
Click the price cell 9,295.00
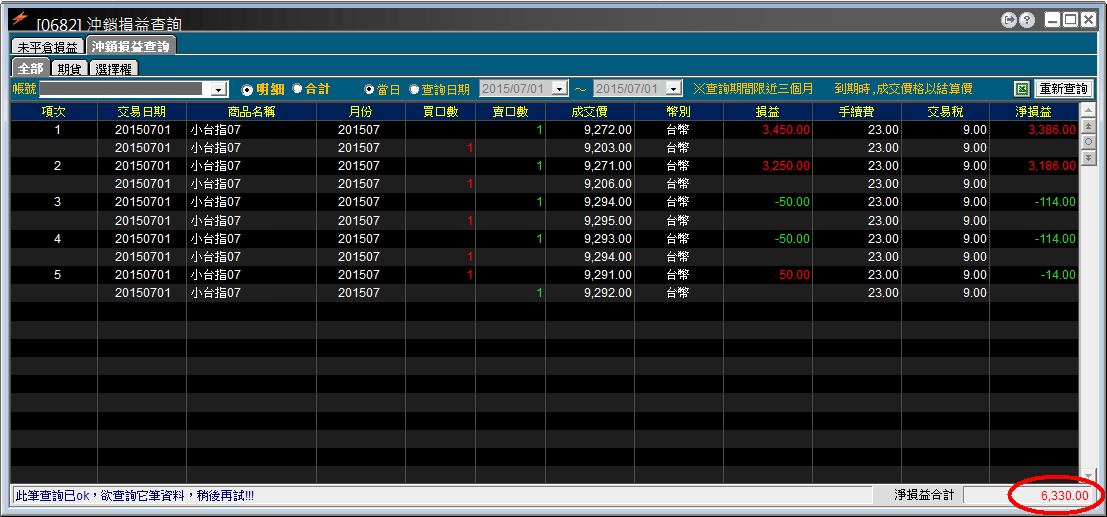[590, 220]
